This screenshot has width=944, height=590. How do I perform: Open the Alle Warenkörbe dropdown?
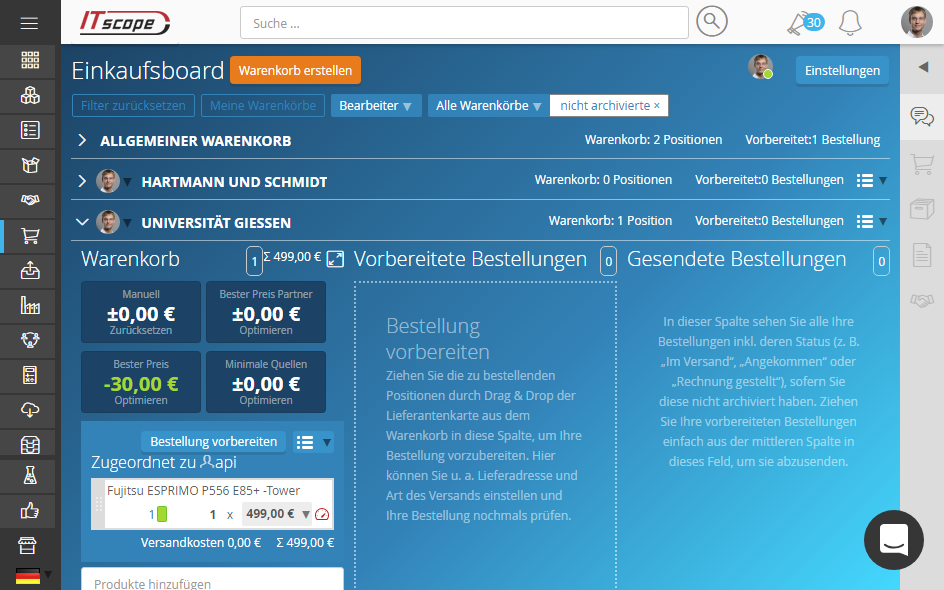pos(488,106)
